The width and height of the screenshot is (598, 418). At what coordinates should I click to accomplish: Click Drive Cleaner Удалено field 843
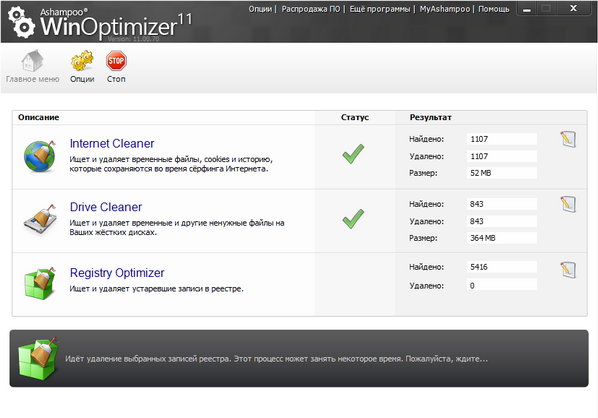click(502, 221)
